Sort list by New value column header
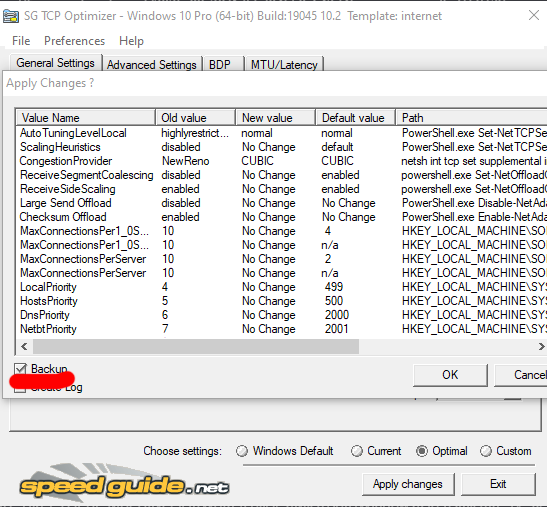The width and height of the screenshot is (547, 507). click(276, 118)
